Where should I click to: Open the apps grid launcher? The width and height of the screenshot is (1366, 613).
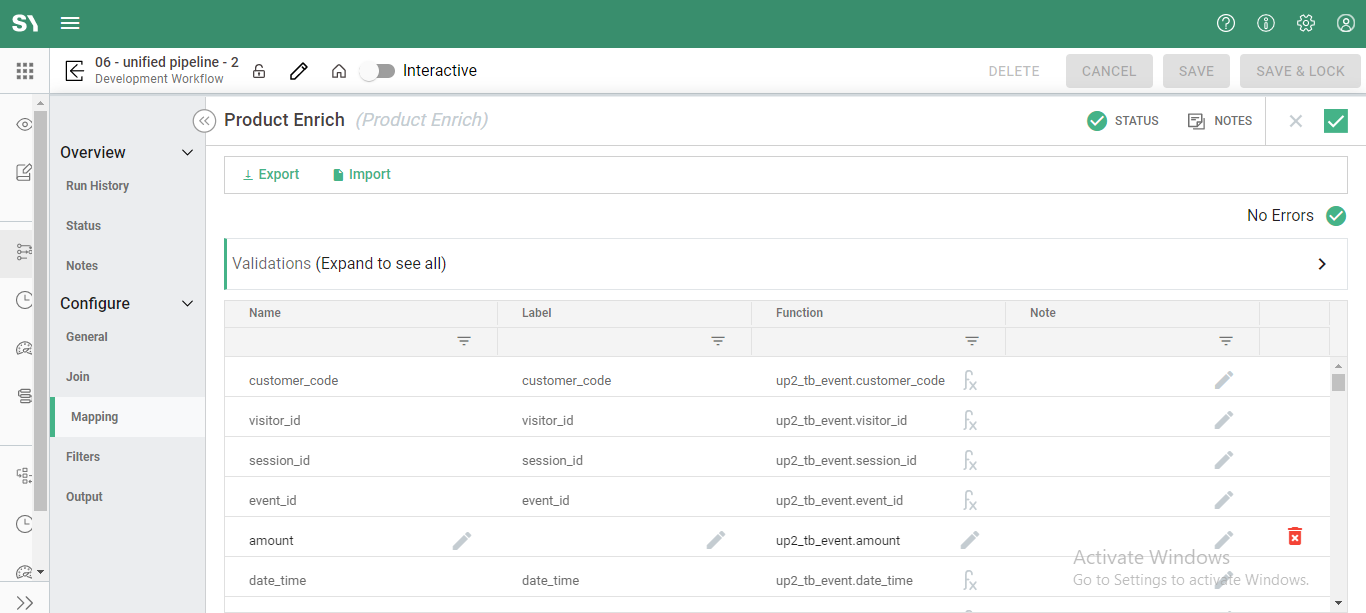[25, 71]
